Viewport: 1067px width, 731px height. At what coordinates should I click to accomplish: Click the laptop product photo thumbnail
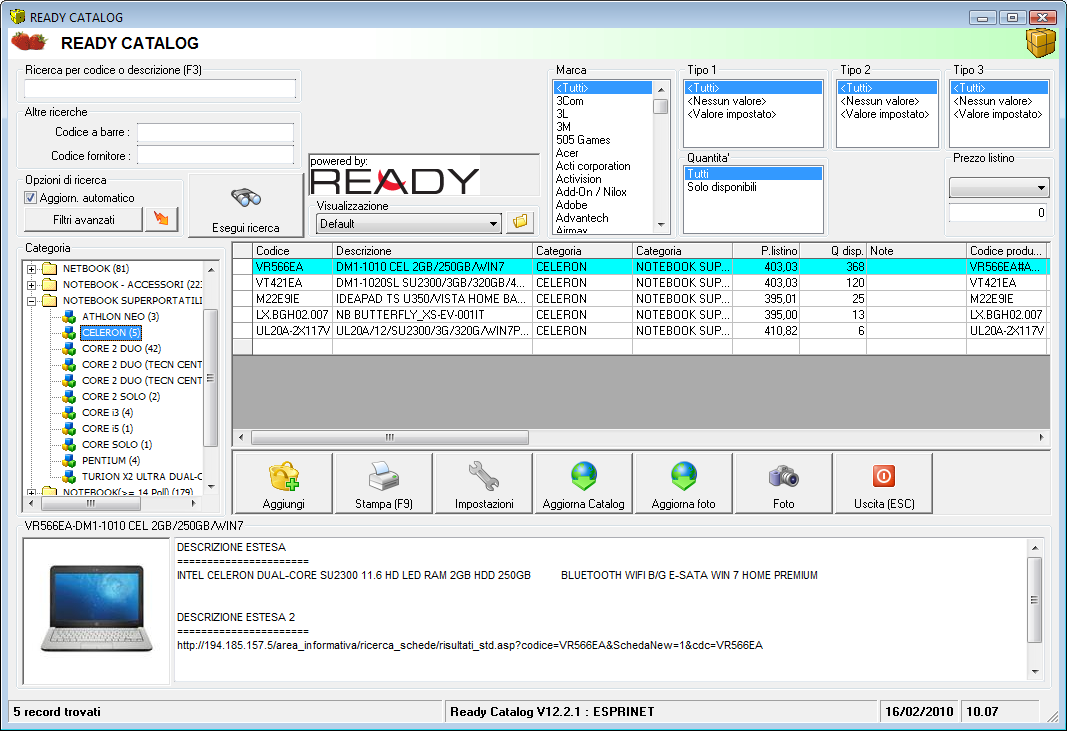97,610
